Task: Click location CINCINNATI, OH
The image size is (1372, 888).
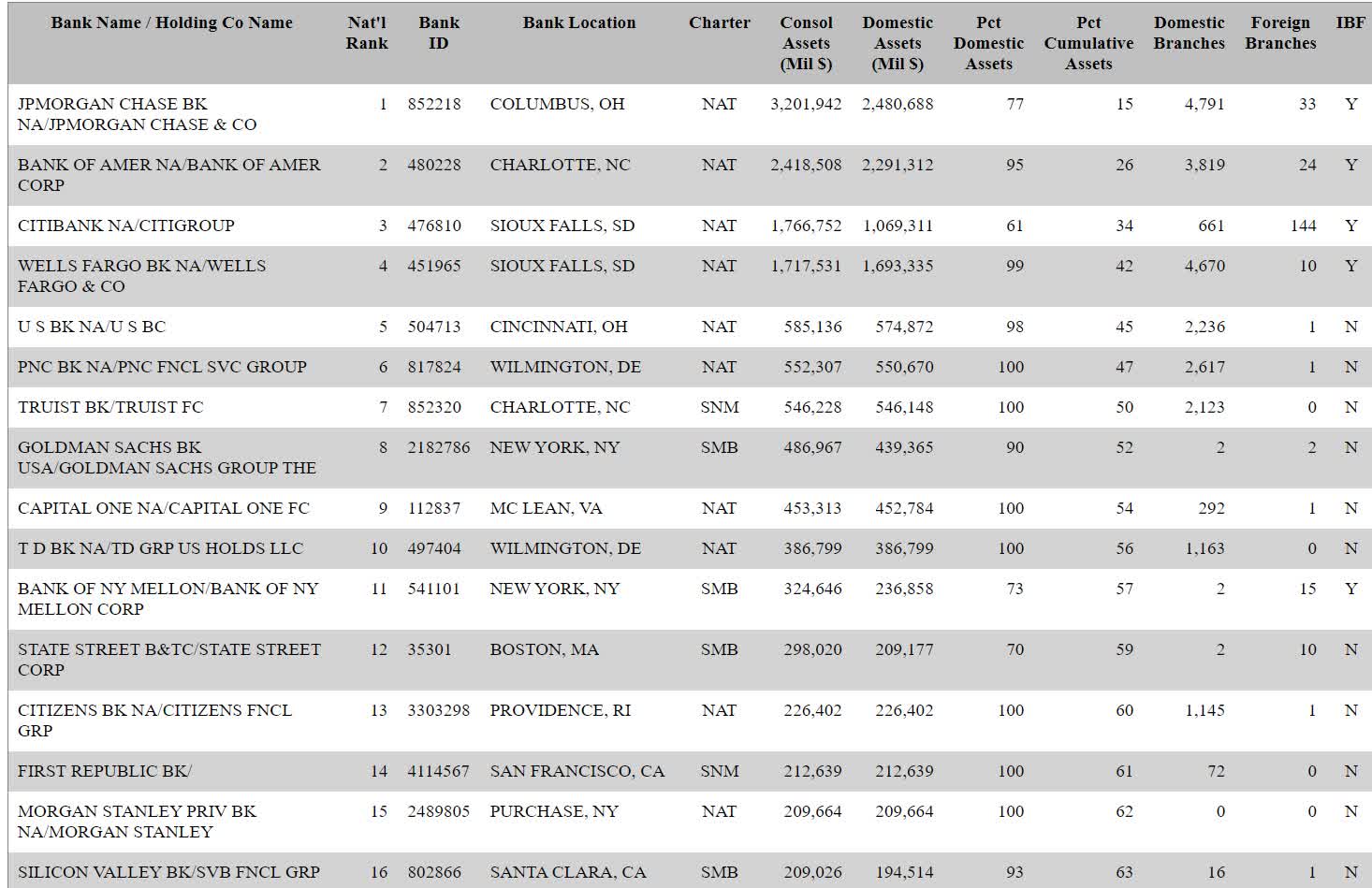Action: [x=559, y=327]
